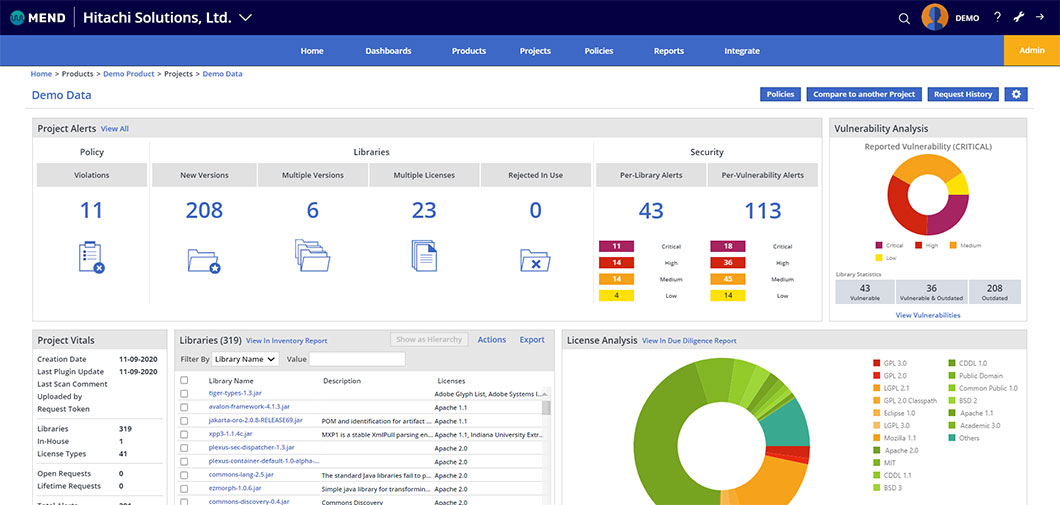Expand the Hitachi Solutions organization dropdown

pyautogui.click(x=246, y=17)
